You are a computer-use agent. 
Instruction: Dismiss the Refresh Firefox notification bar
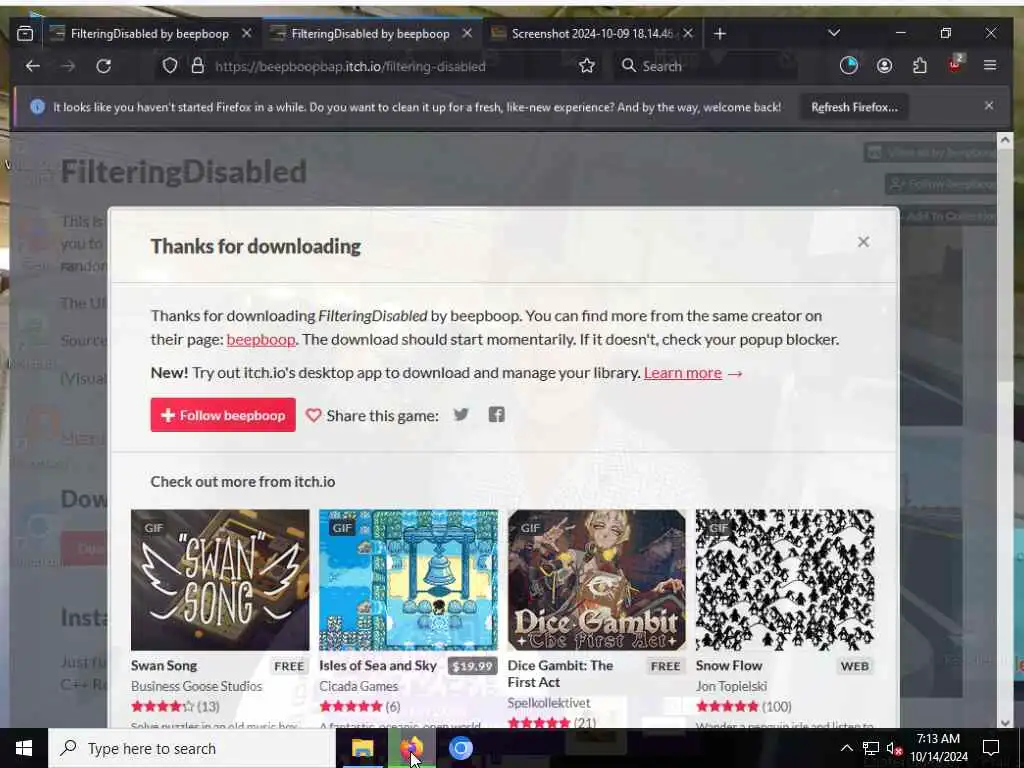(989, 105)
